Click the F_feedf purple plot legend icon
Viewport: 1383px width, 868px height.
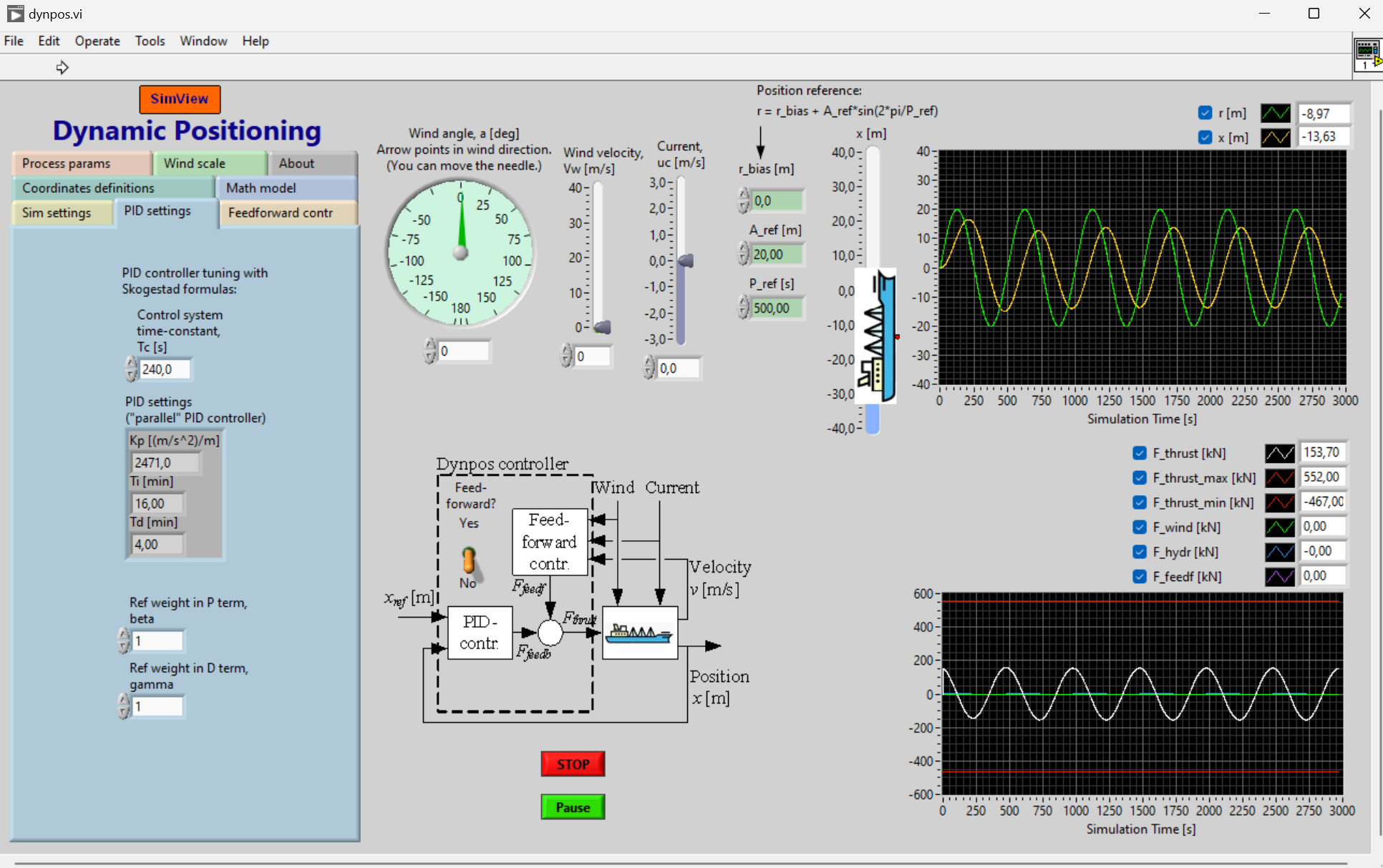(x=1279, y=577)
